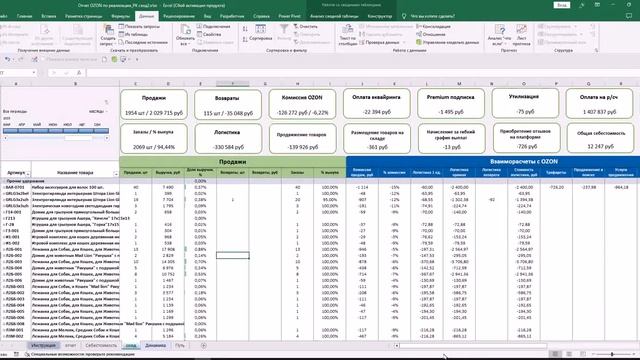The width and height of the screenshot is (640, 360).
Task: Click the Анализ что если icon
Action: pyautogui.click(x=500, y=30)
